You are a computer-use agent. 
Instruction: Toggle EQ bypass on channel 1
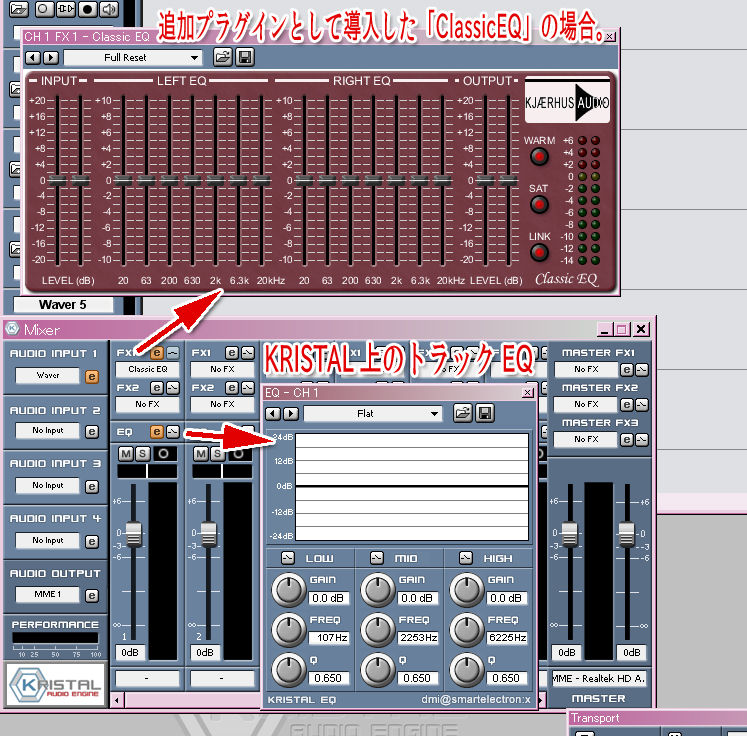point(172,432)
